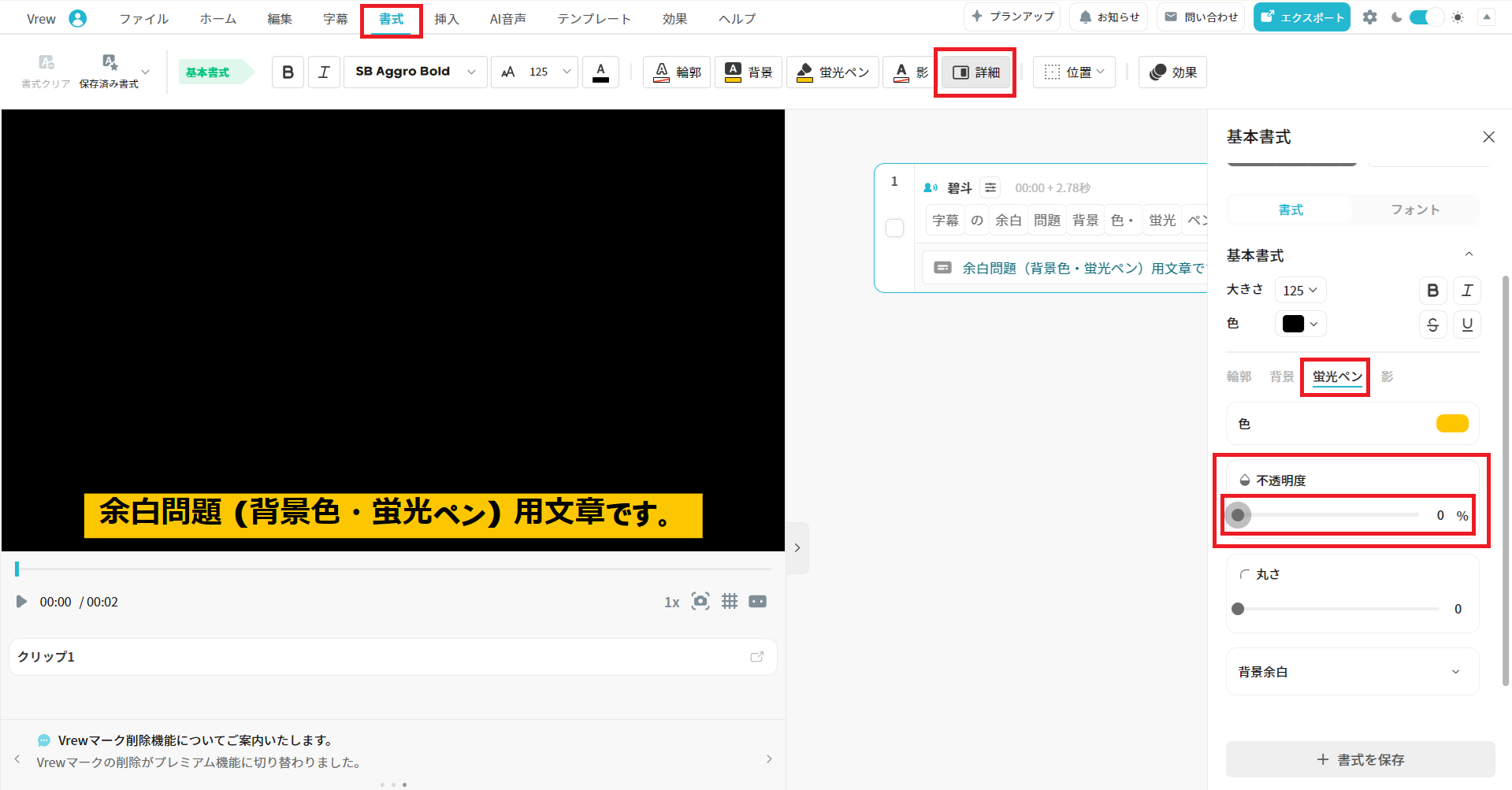Toggle underline in the side panel

coord(1467,324)
